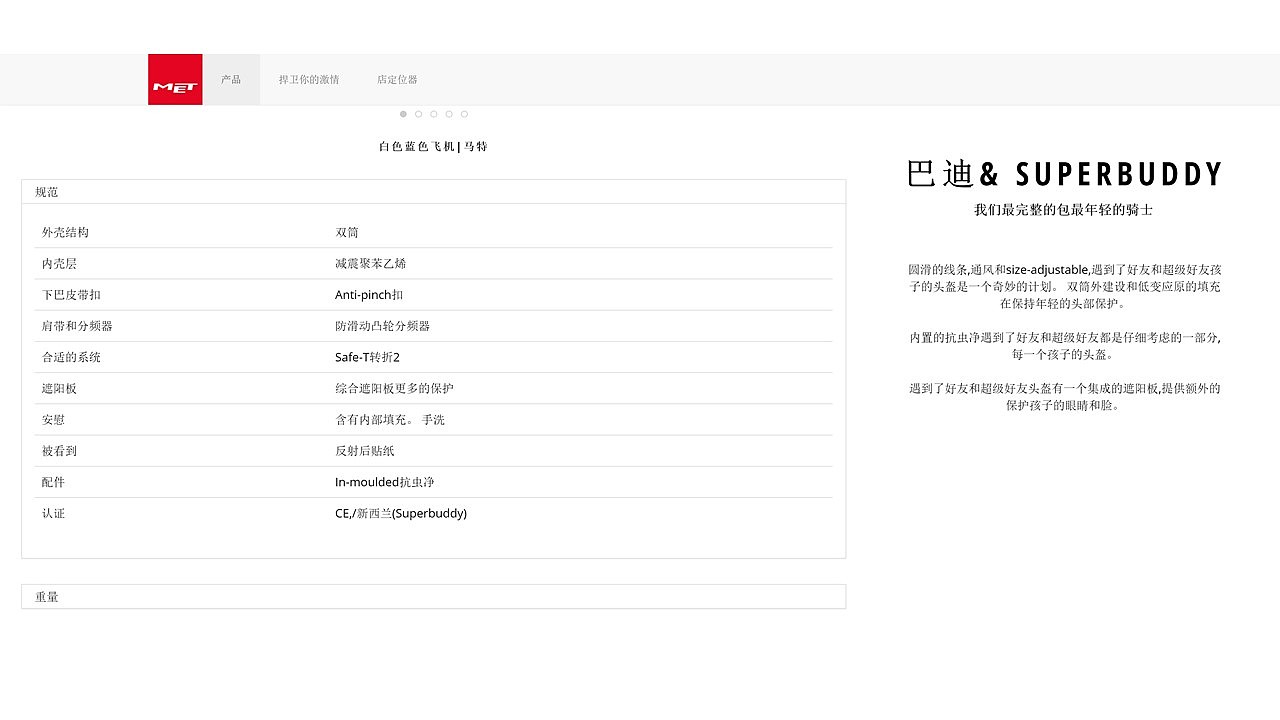Click the CE,/新西兰(Superbuddy) value
Viewport: 1280px width, 720px height.
401,513
